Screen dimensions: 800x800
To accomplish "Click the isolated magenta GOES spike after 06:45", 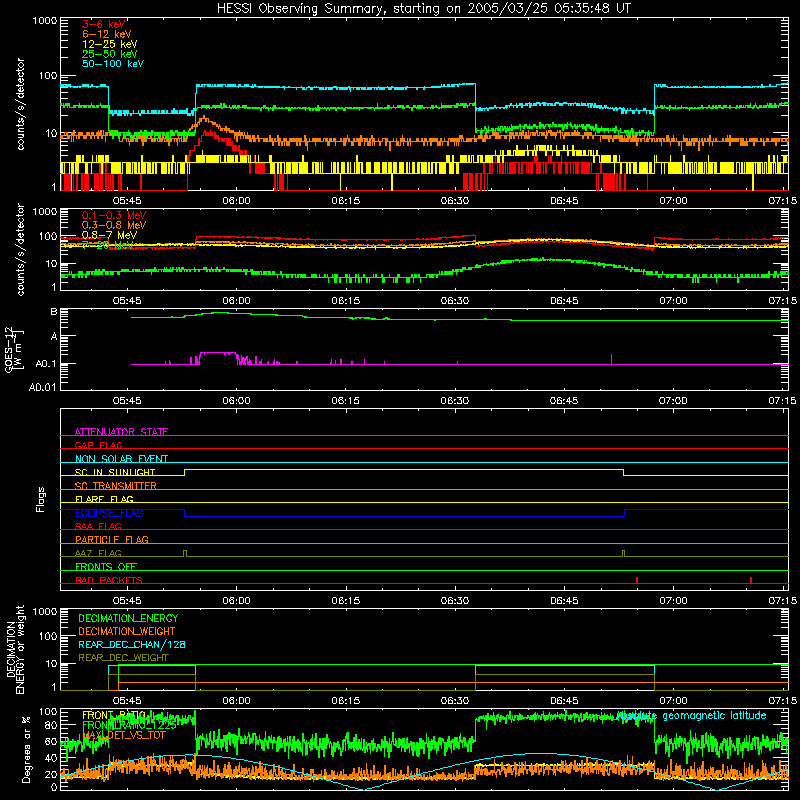I will pyautogui.click(x=611, y=359).
